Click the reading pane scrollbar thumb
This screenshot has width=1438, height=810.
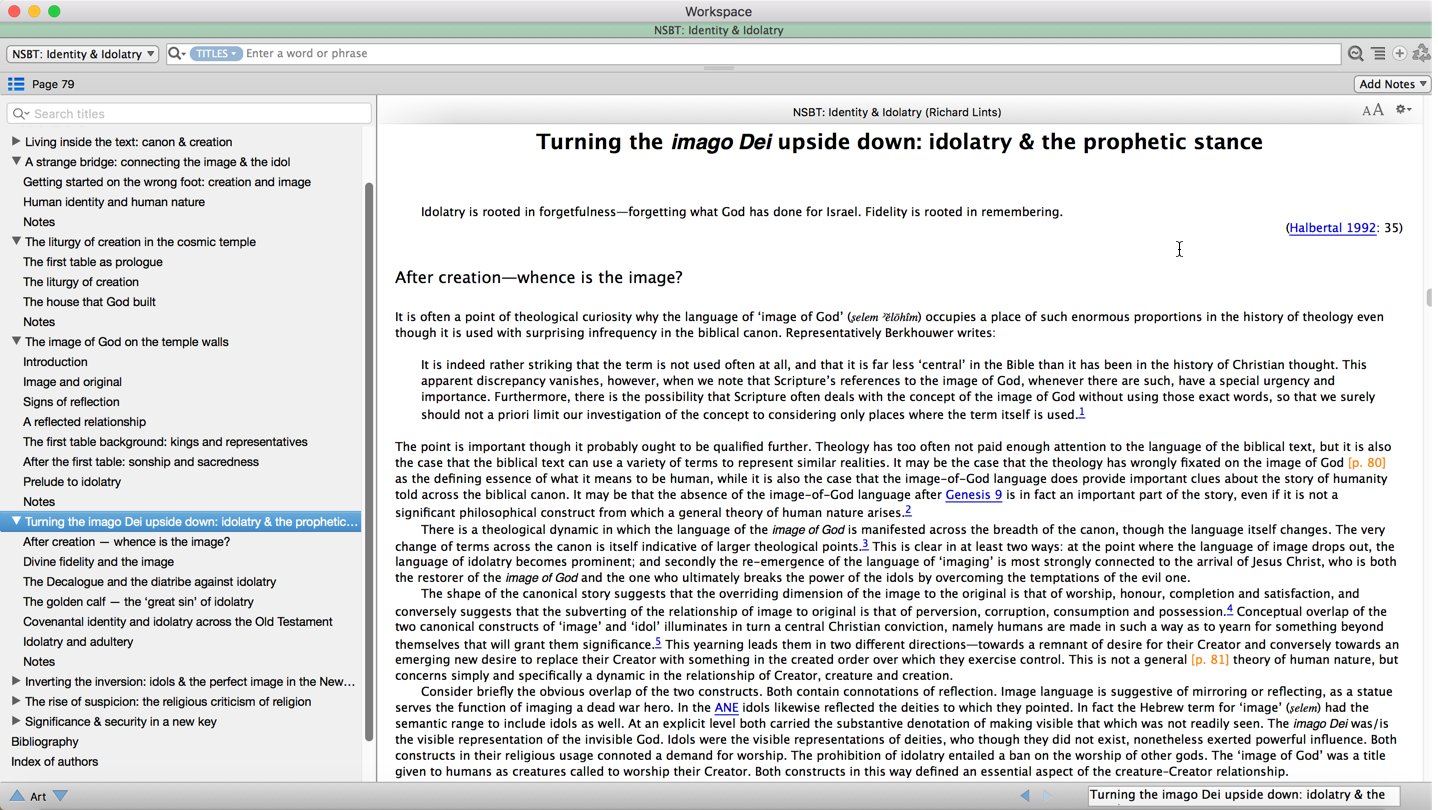(x=1427, y=298)
